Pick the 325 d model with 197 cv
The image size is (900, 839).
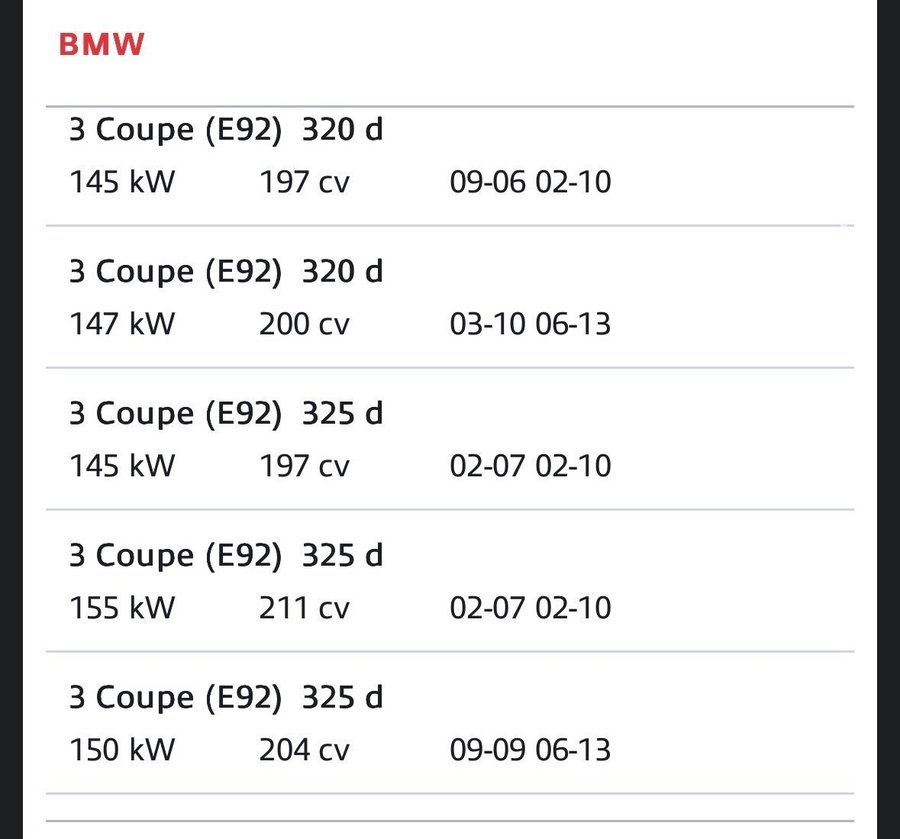(226, 414)
